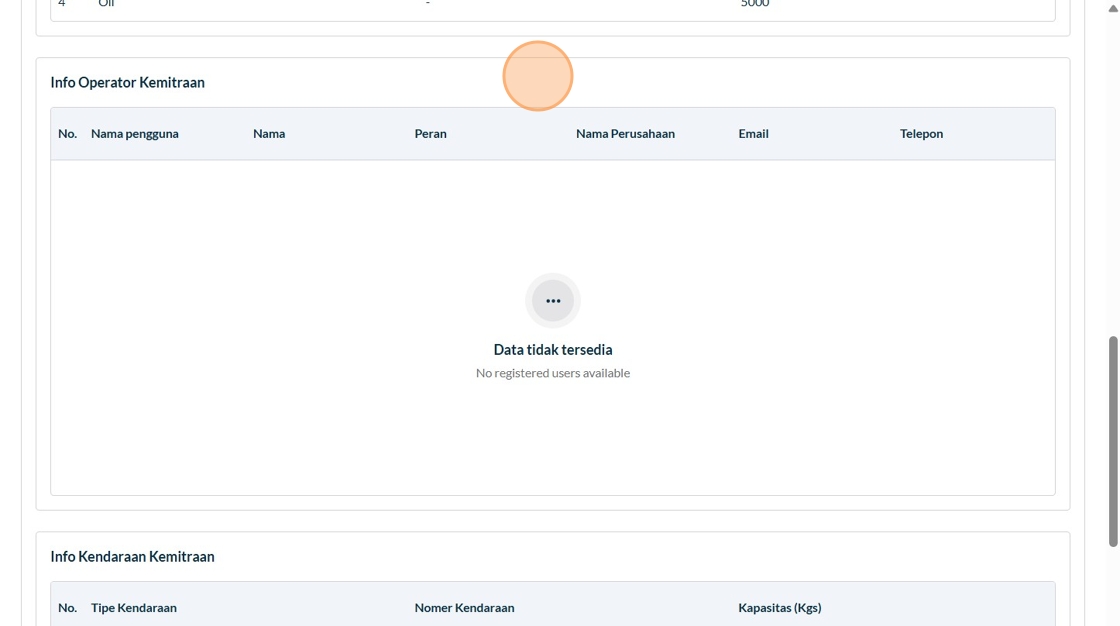Viewport: 1120px width, 626px height.
Task: Click the Email column header
Action: pyautogui.click(x=753, y=134)
